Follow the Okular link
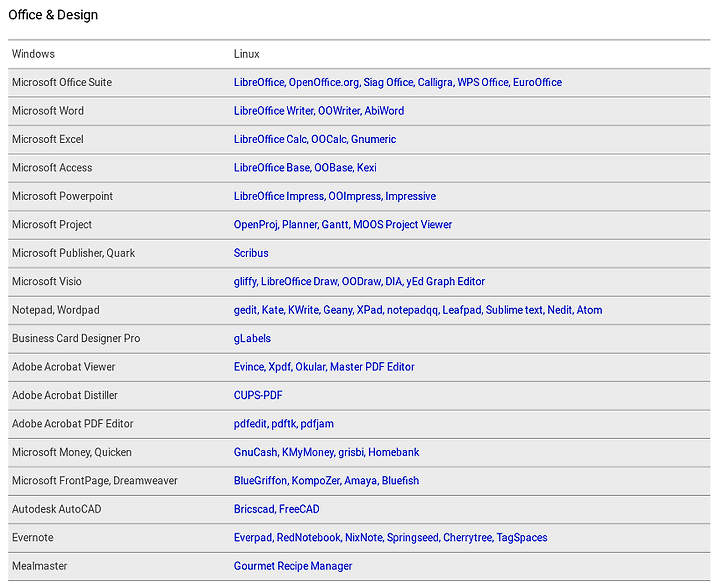 [310, 367]
